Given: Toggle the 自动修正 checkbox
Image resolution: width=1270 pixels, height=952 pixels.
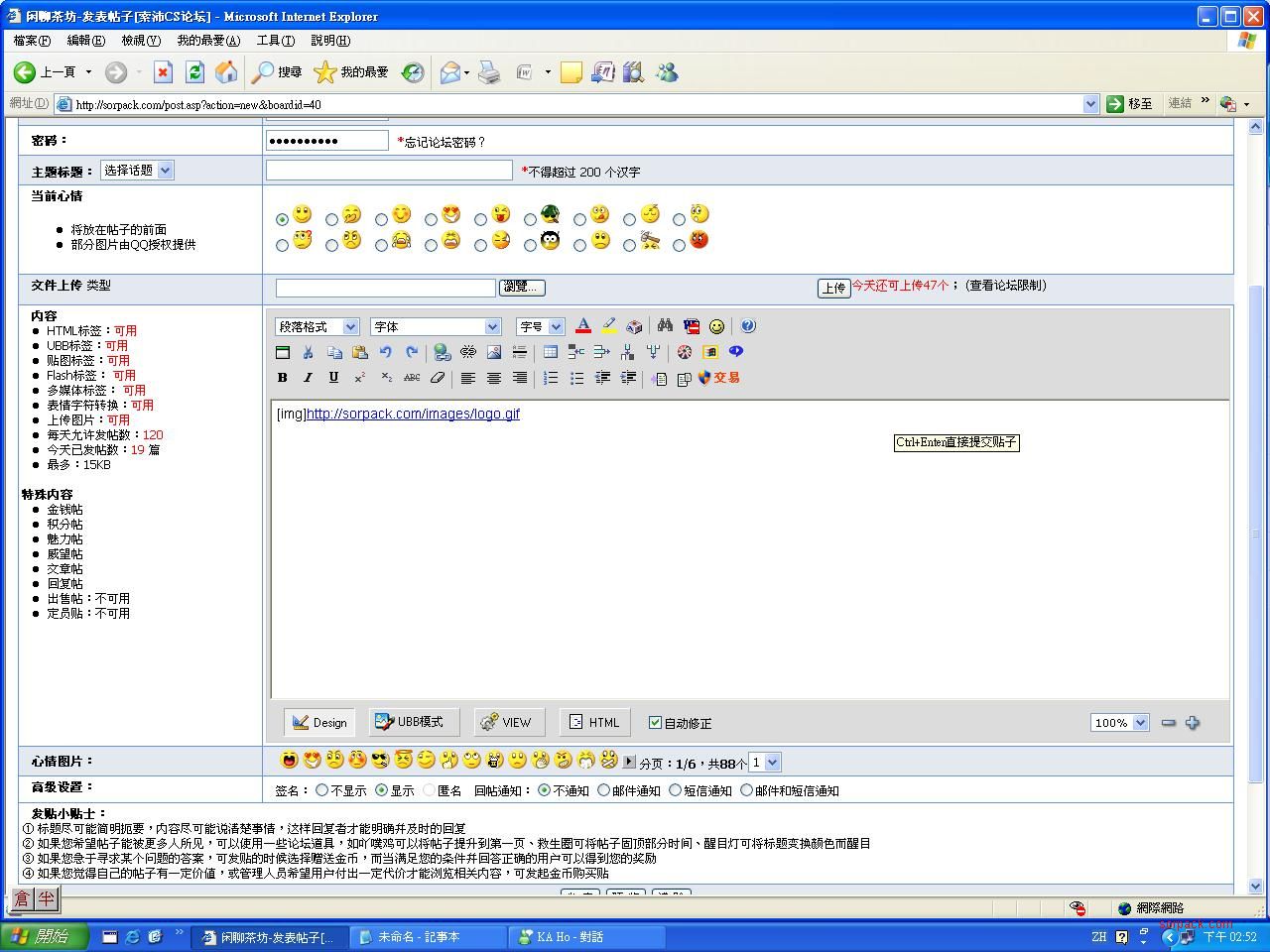Looking at the screenshot, I should pyautogui.click(x=655, y=723).
